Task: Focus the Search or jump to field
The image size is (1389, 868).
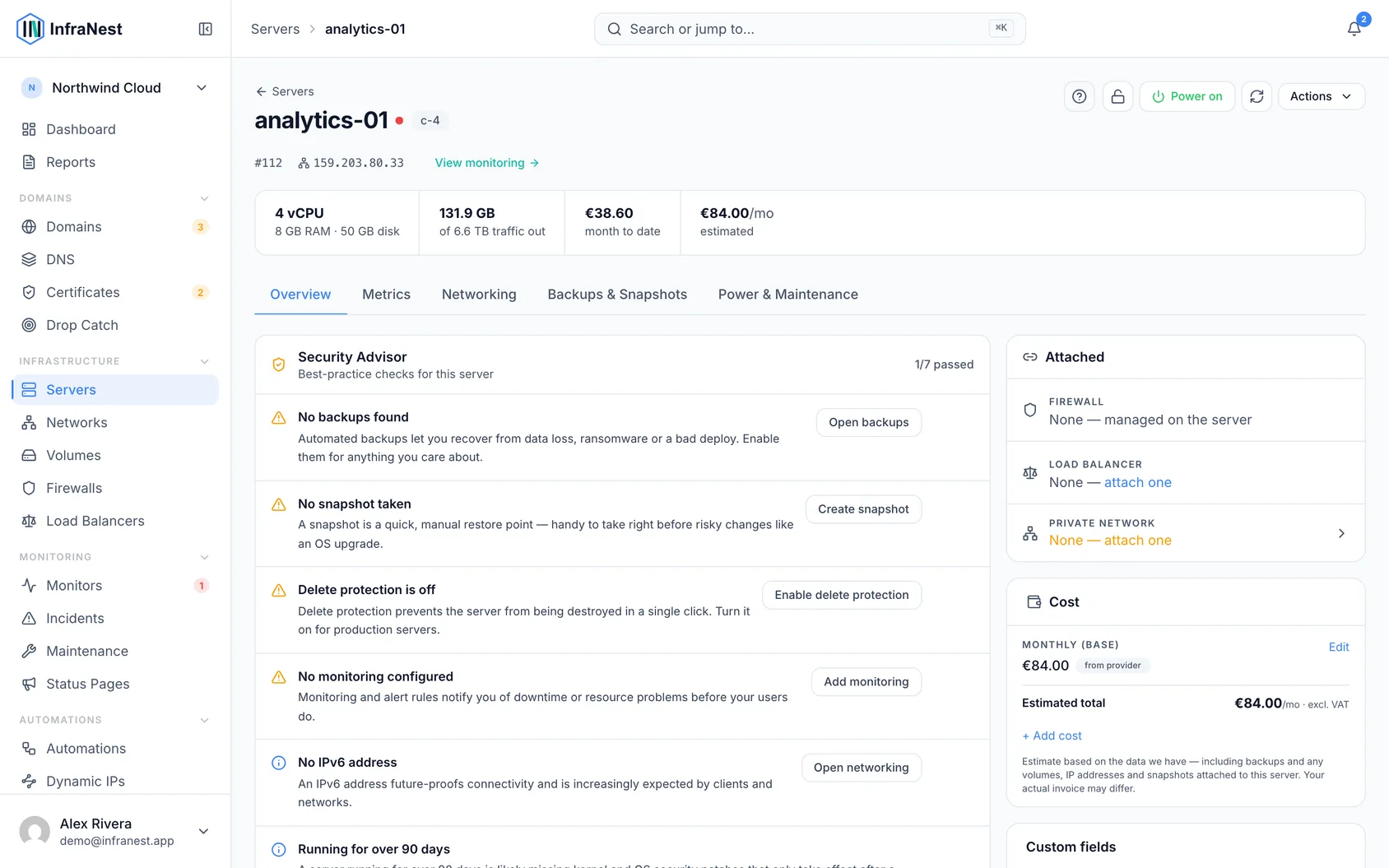Action: 810,29
